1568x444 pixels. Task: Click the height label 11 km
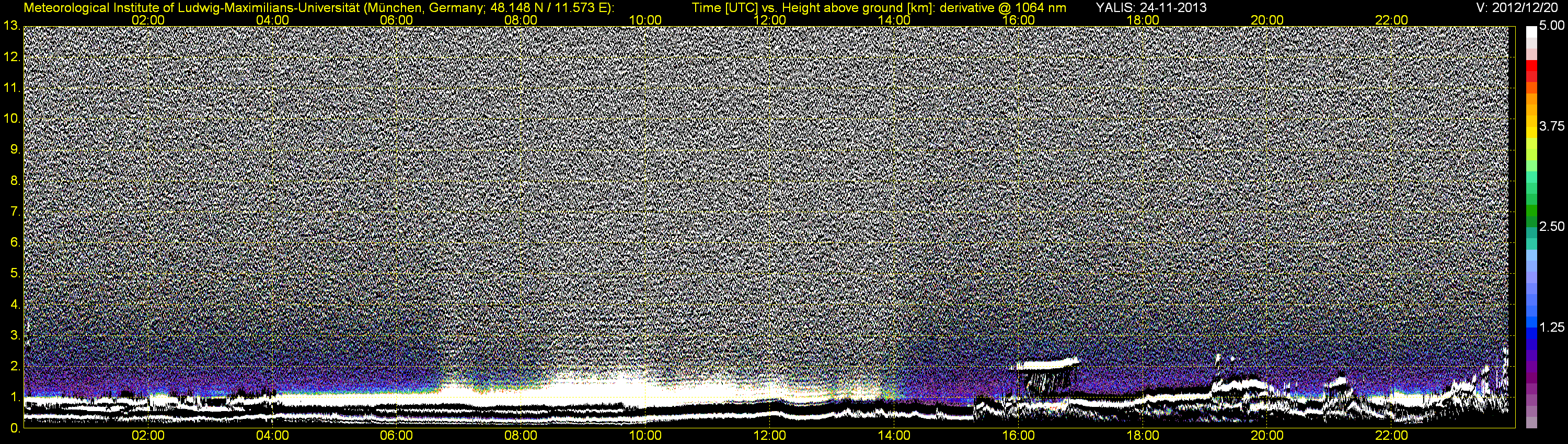click(x=11, y=88)
